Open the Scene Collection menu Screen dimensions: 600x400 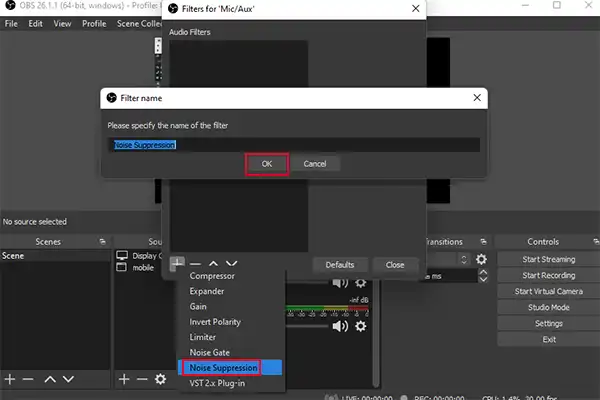[x=139, y=24]
